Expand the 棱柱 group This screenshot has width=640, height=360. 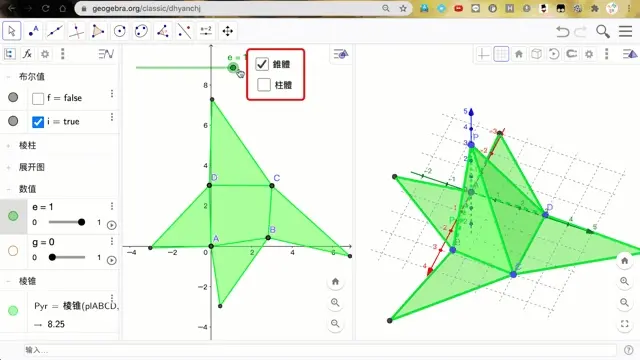click(x=8, y=145)
